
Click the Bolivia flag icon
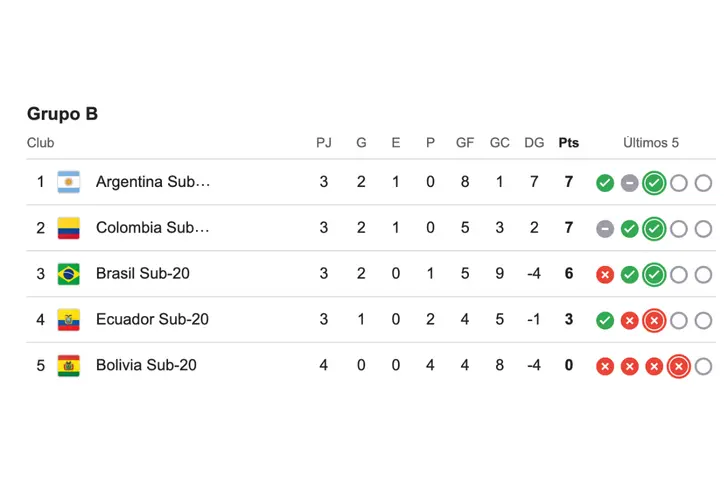[x=68, y=366]
